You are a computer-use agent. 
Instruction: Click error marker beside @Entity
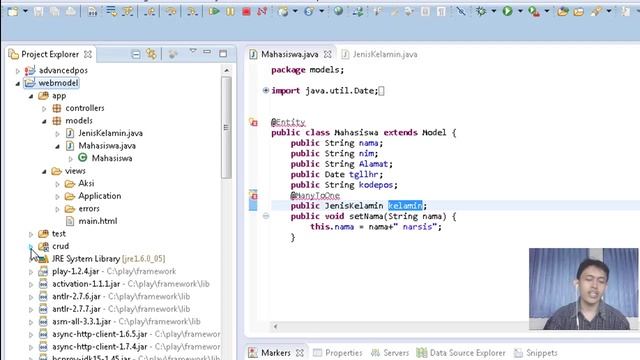(x=253, y=122)
